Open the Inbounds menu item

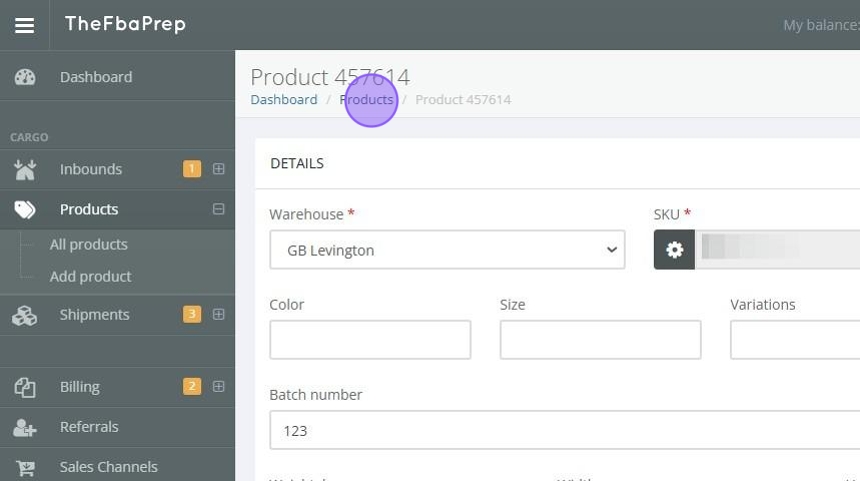(91, 169)
